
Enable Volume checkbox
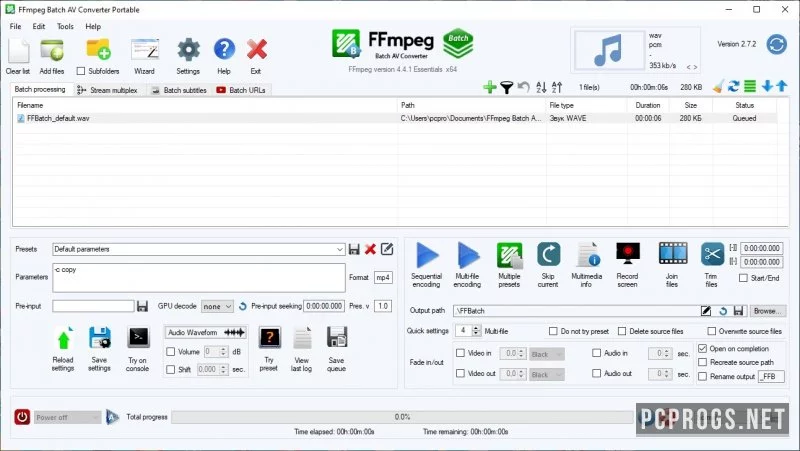tap(170, 352)
